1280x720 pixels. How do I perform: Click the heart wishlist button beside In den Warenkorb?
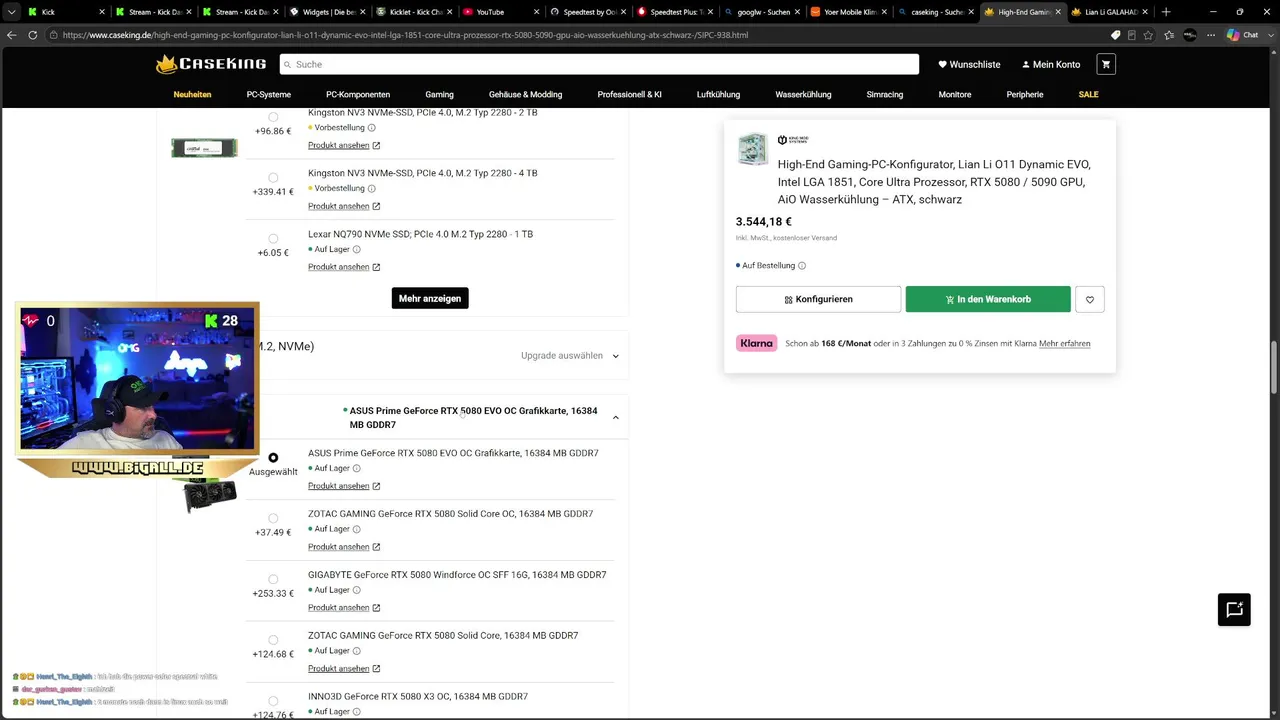1090,299
